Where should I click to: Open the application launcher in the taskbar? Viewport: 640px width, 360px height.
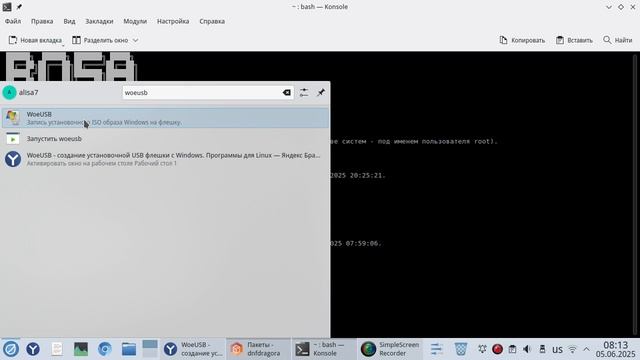11,349
